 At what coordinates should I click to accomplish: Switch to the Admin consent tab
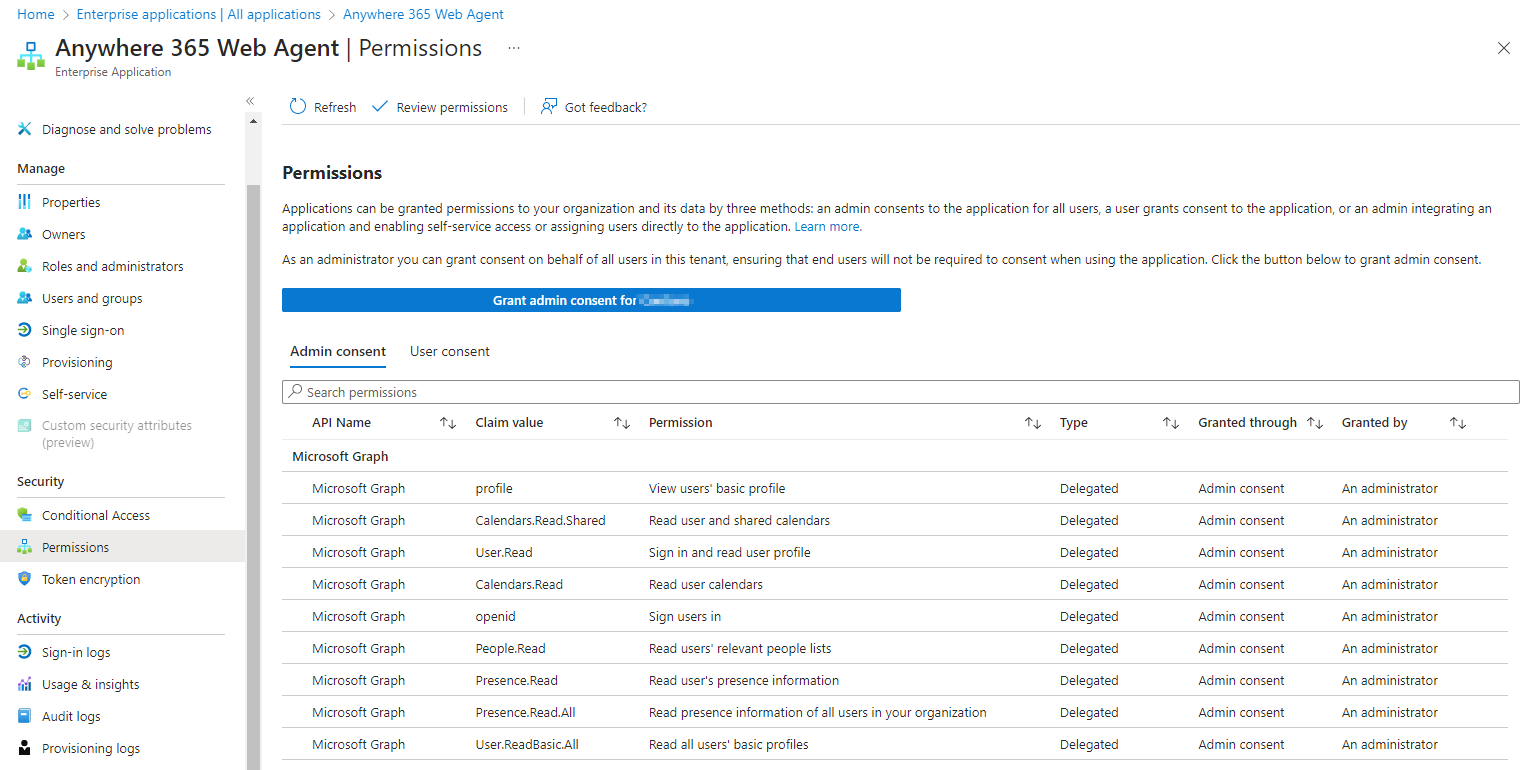(x=338, y=351)
